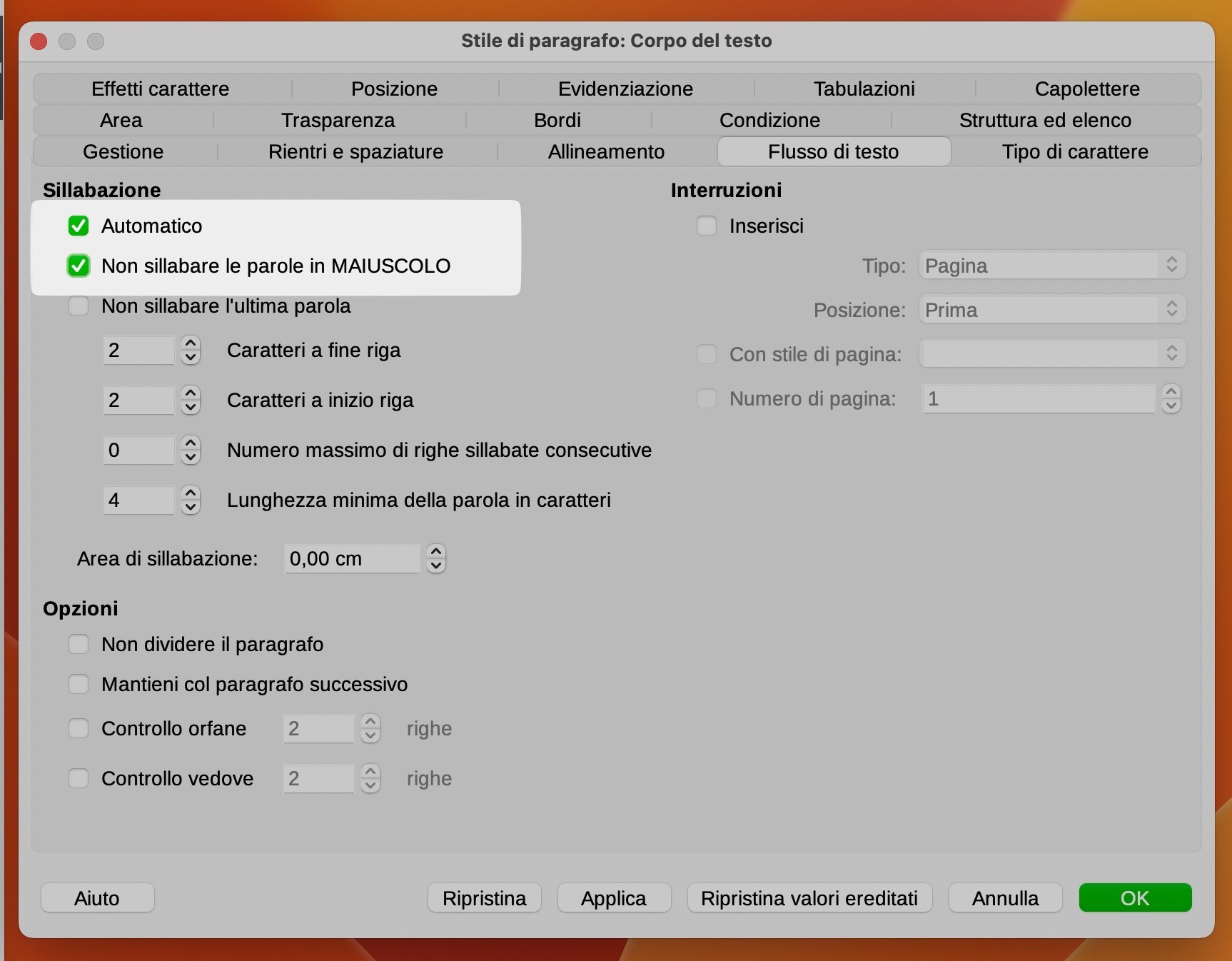Screen dimensions: 1232x961
Task: Switch to the Effetti carattere tab
Action: point(161,89)
